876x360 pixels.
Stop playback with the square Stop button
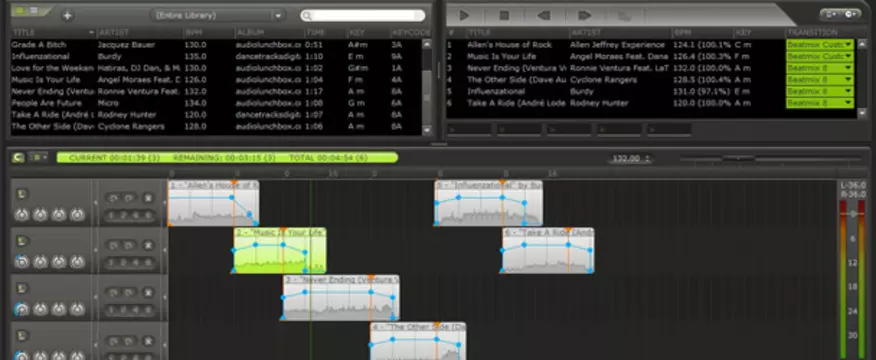[x=504, y=16]
